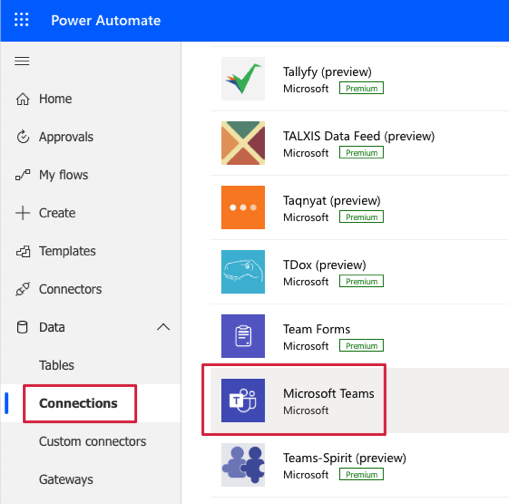Screen dimensions: 509x504
Task: Open Approvals page
Action: tap(66, 137)
